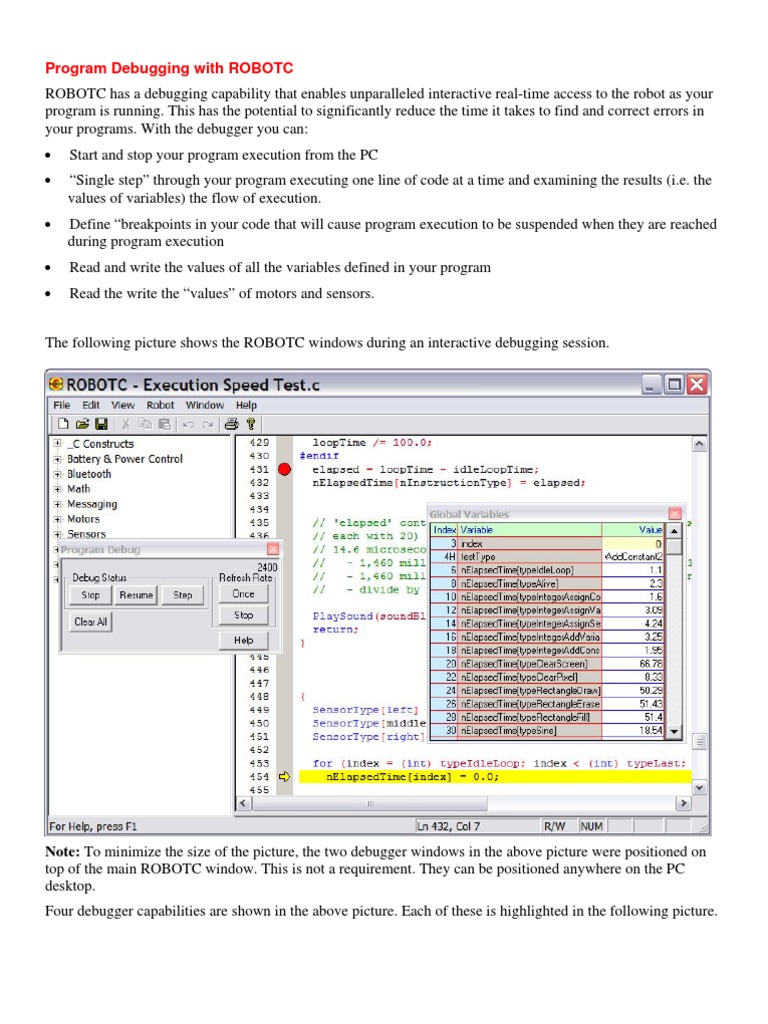
Task: Click the Clear All button
Action: coord(90,622)
